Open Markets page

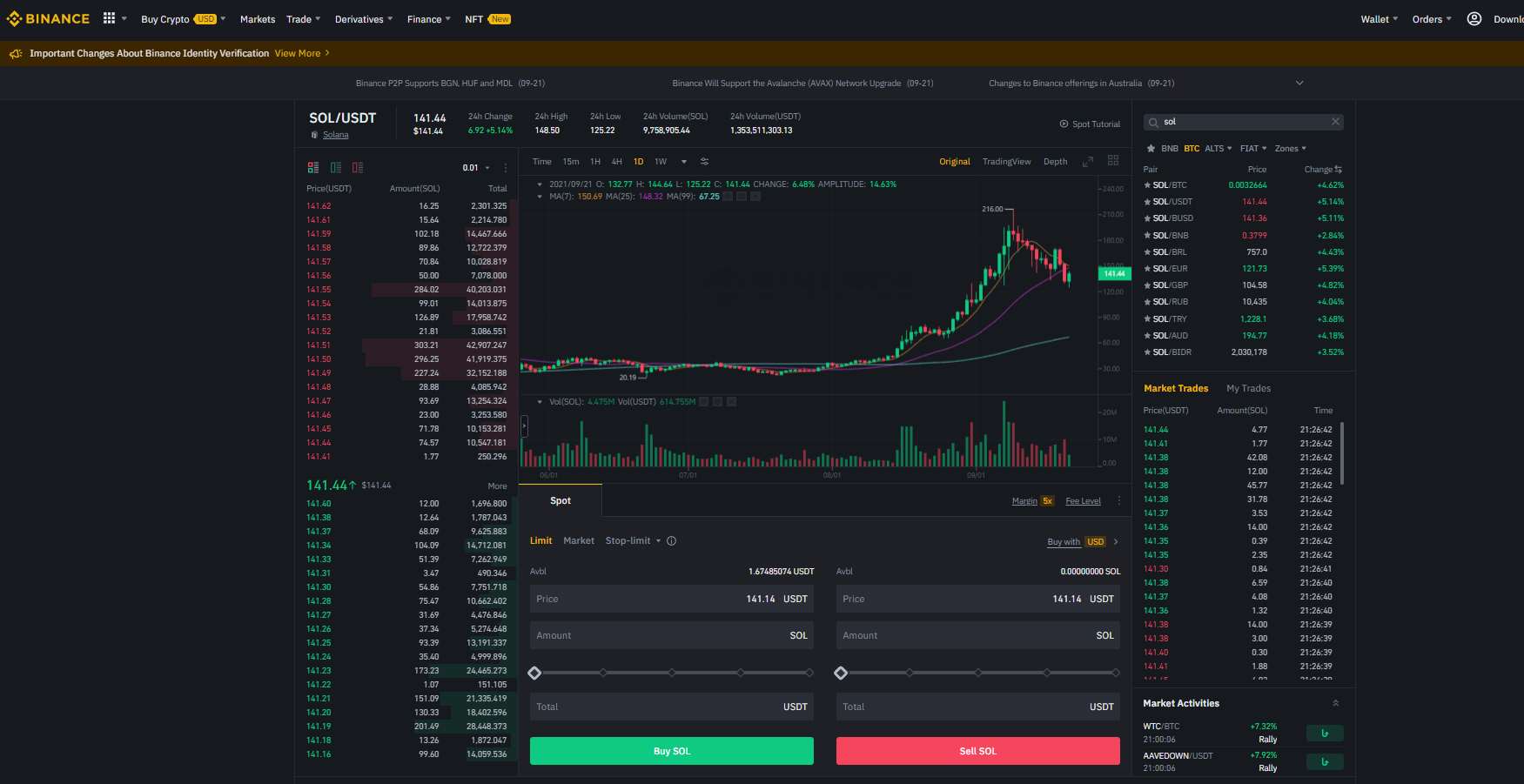pyautogui.click(x=258, y=19)
